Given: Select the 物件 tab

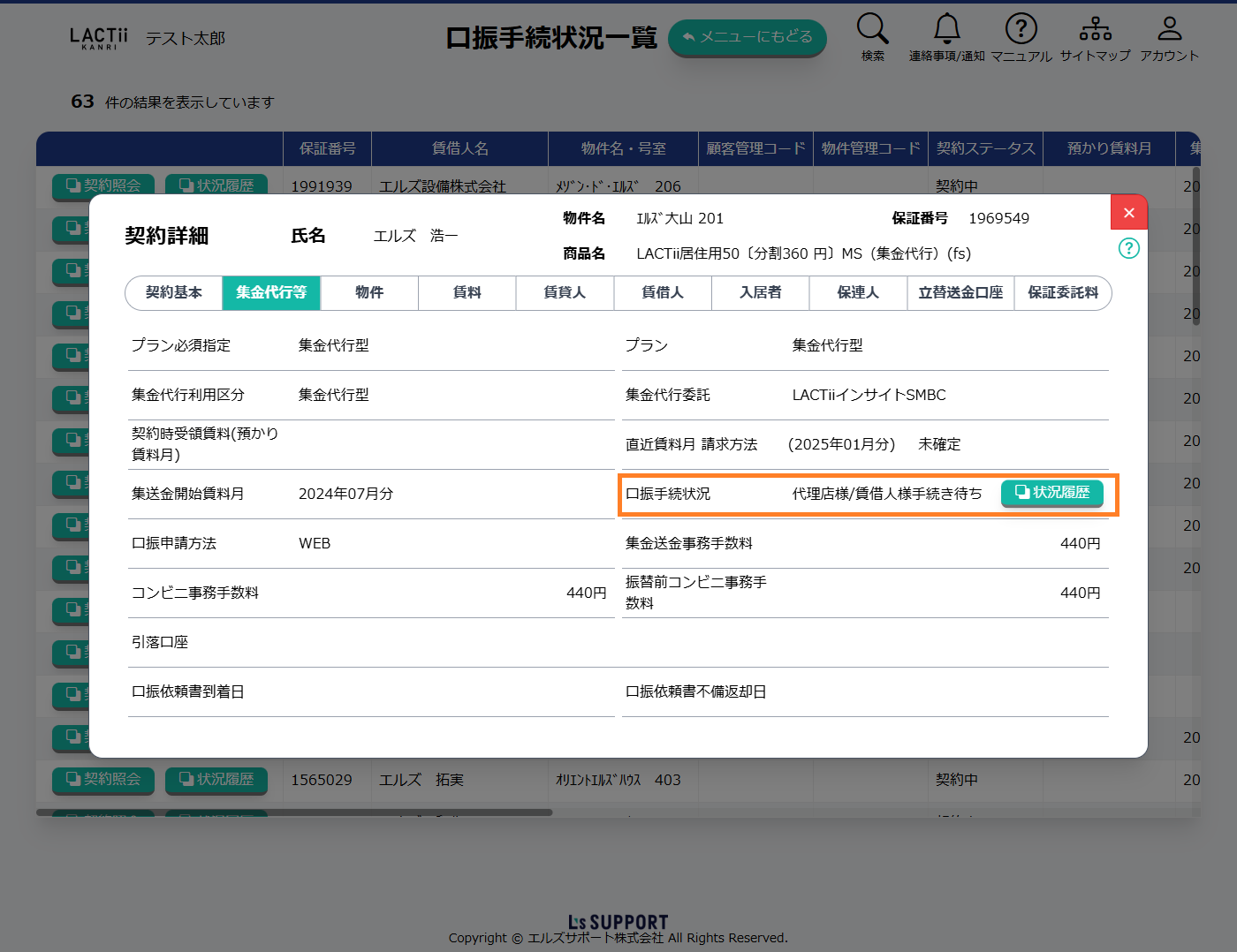Looking at the screenshot, I should click(369, 292).
